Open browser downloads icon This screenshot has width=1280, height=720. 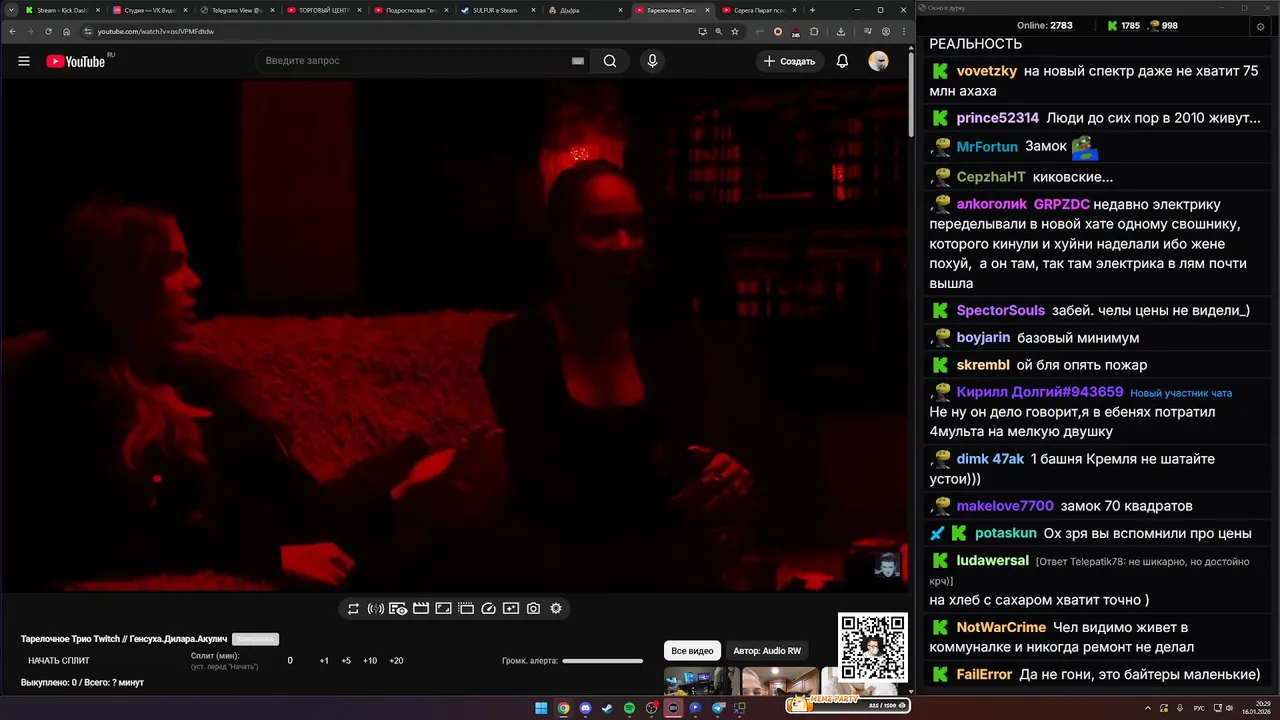point(841,31)
